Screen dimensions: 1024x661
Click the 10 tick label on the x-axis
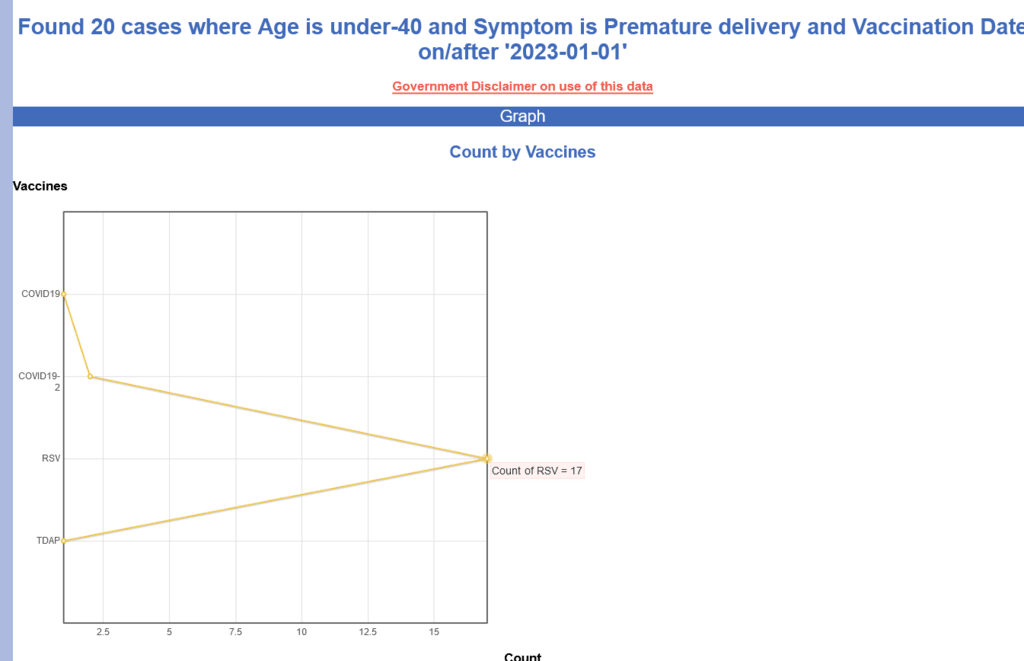coord(302,632)
